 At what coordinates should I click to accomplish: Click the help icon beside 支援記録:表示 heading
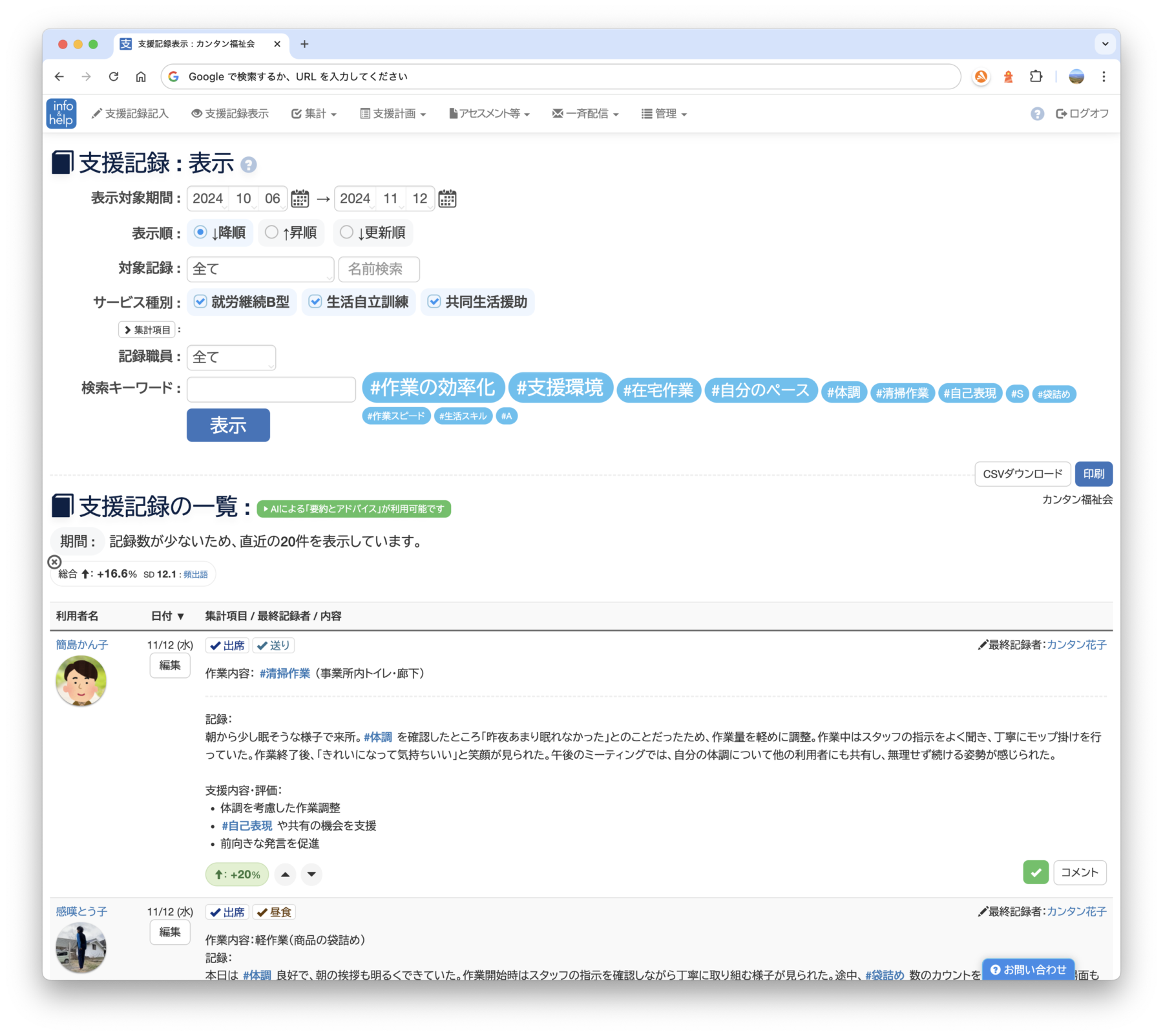coord(249,165)
